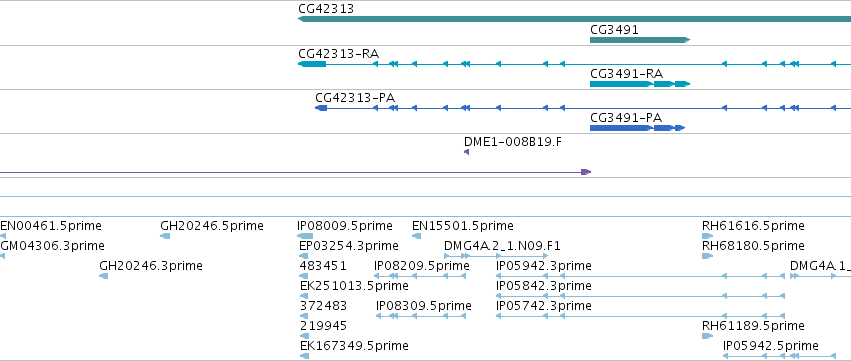
Task: Select the GH20246.3prime EST arrow
Action: [104, 276]
